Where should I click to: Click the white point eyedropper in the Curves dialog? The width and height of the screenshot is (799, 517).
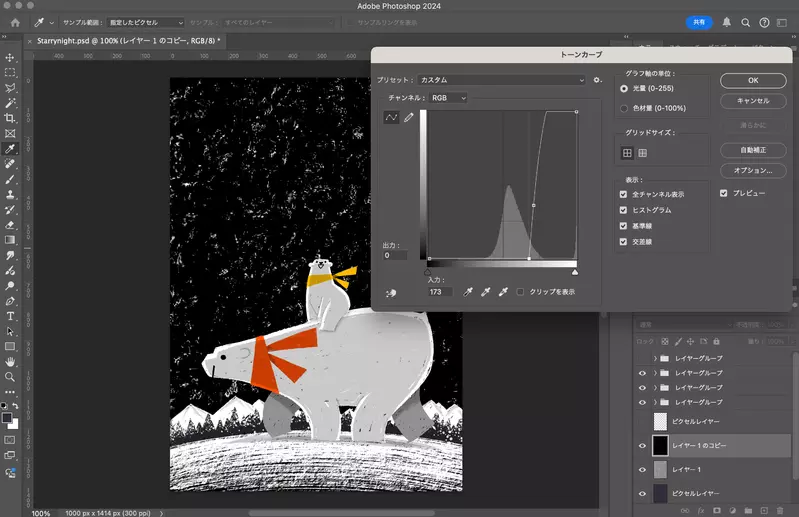(x=504, y=291)
